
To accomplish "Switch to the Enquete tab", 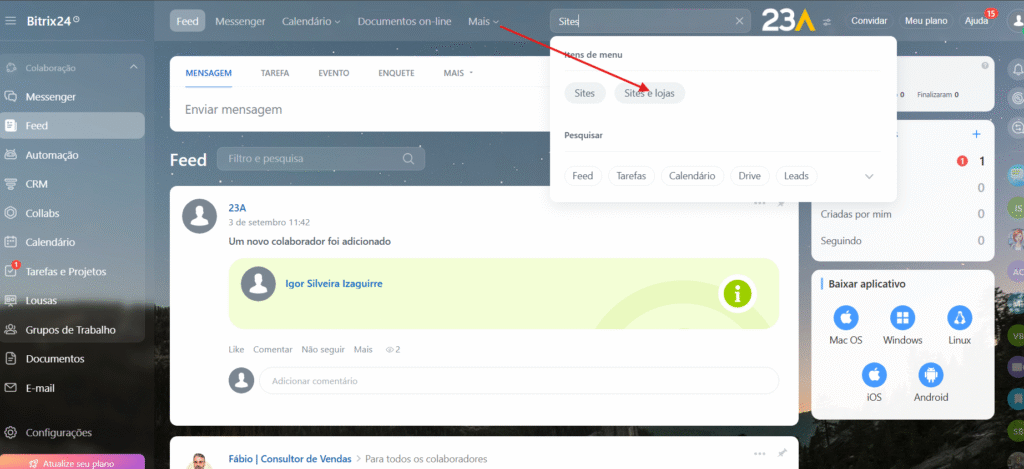I will (x=396, y=73).
